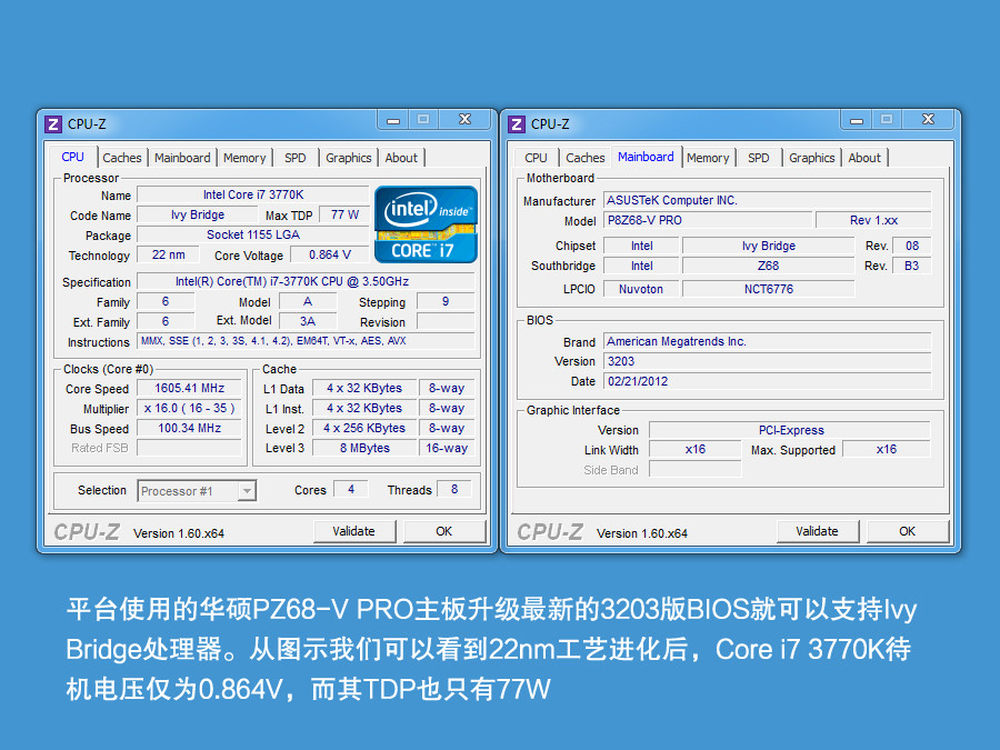Close the left CPU-Z window
1000x750 pixels.
pos(465,120)
